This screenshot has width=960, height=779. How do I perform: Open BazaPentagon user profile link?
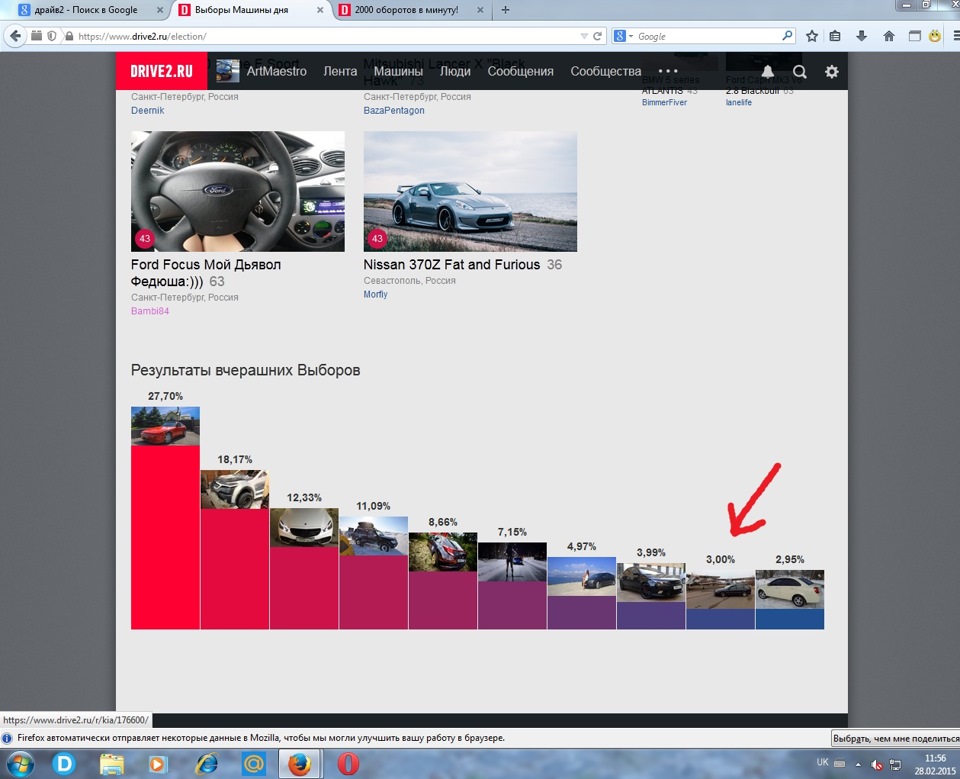click(394, 110)
